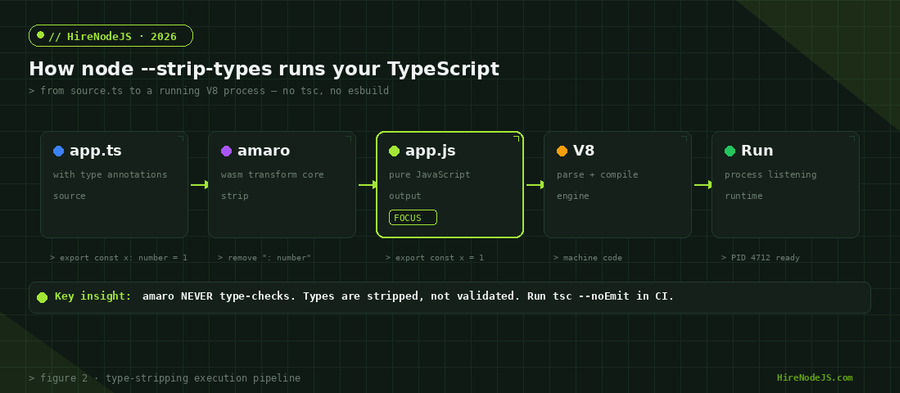900x393 pixels.
Task: Click the 'PID 4712 ready' caption
Action: 761,258
